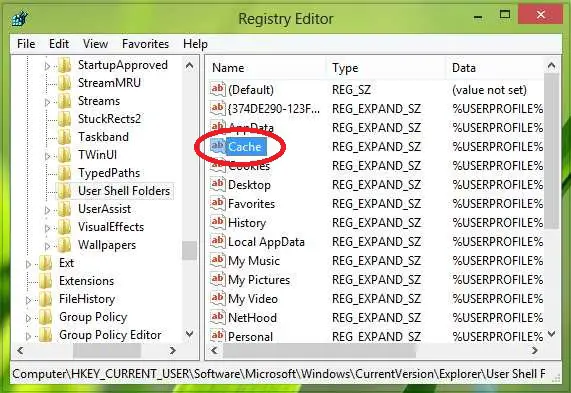Image resolution: width=571 pixels, height=393 pixels.
Task: Click the string icon of History value
Action: click(218, 222)
